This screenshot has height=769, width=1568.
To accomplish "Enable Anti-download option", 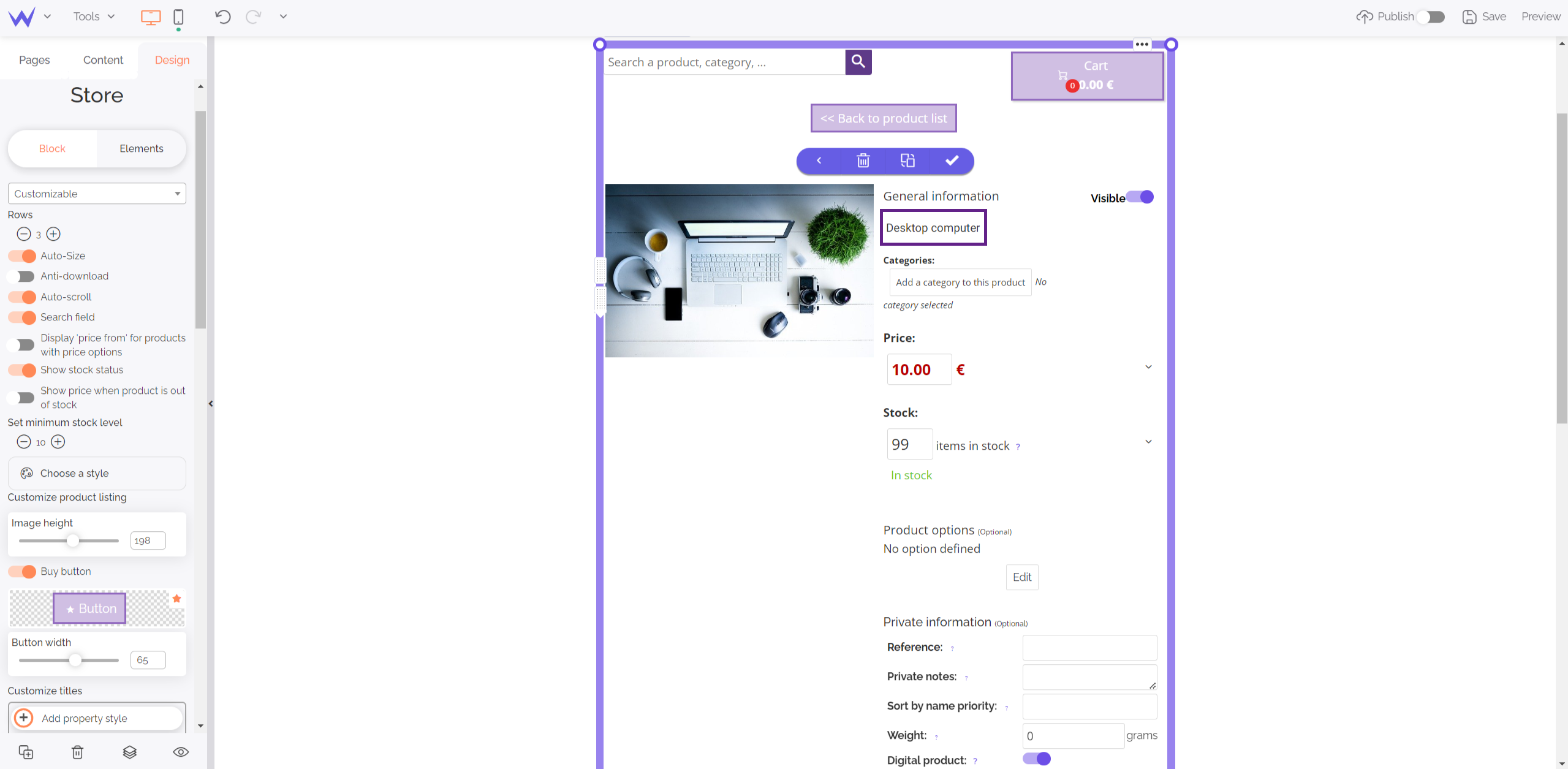I will click(22, 276).
